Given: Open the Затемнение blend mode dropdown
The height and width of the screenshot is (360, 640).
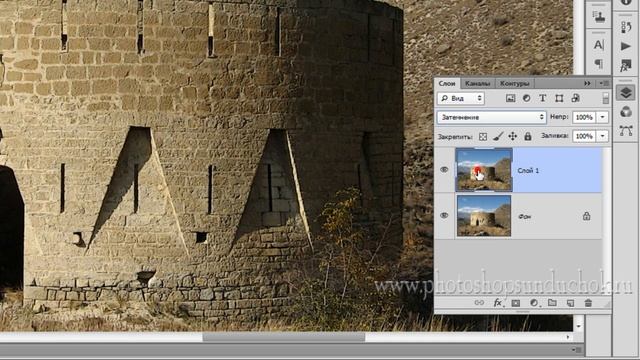Looking at the screenshot, I should [x=491, y=117].
